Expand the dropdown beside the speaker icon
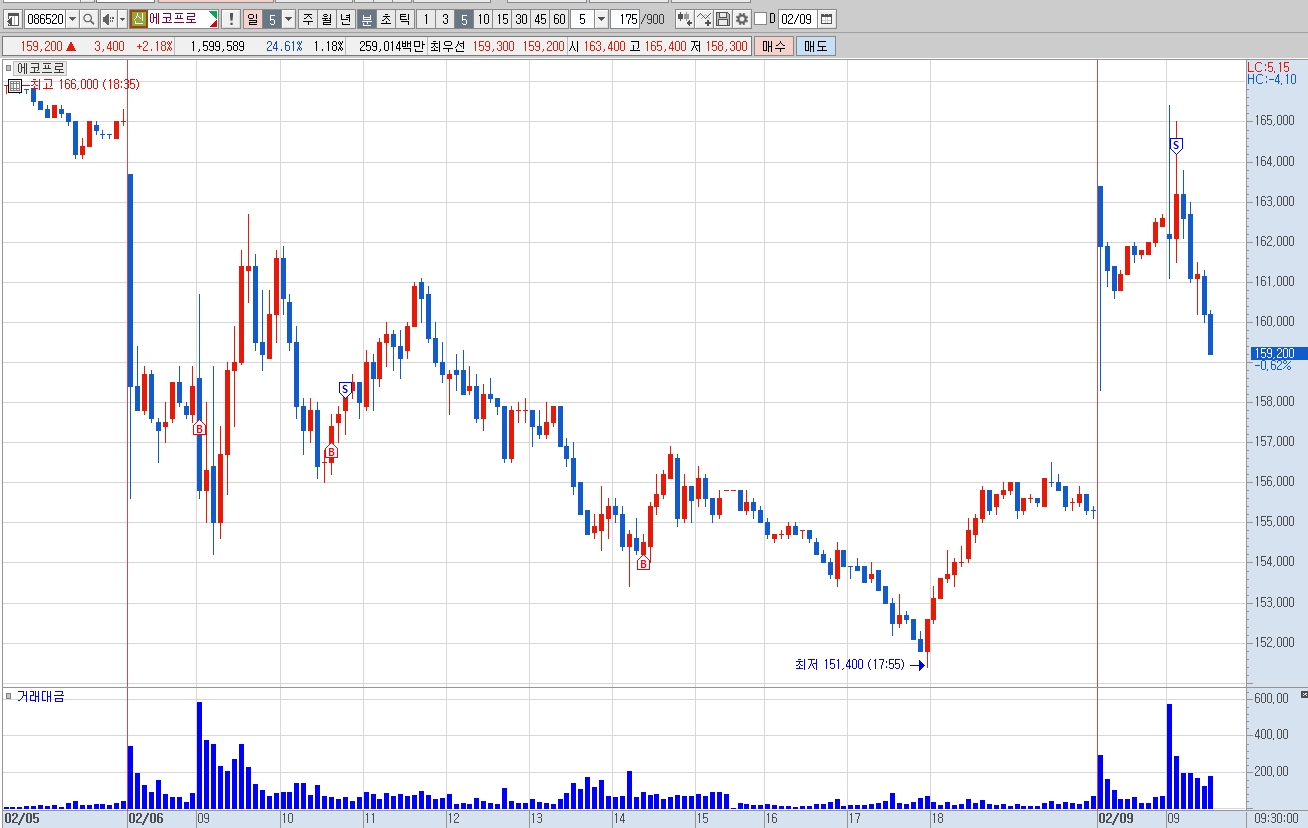The width and height of the screenshot is (1308, 828). point(122,19)
